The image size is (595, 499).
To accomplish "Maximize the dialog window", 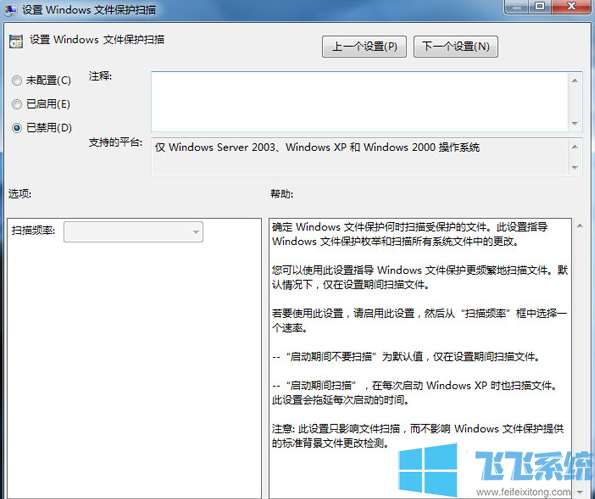I will pyautogui.click(x=540, y=6).
